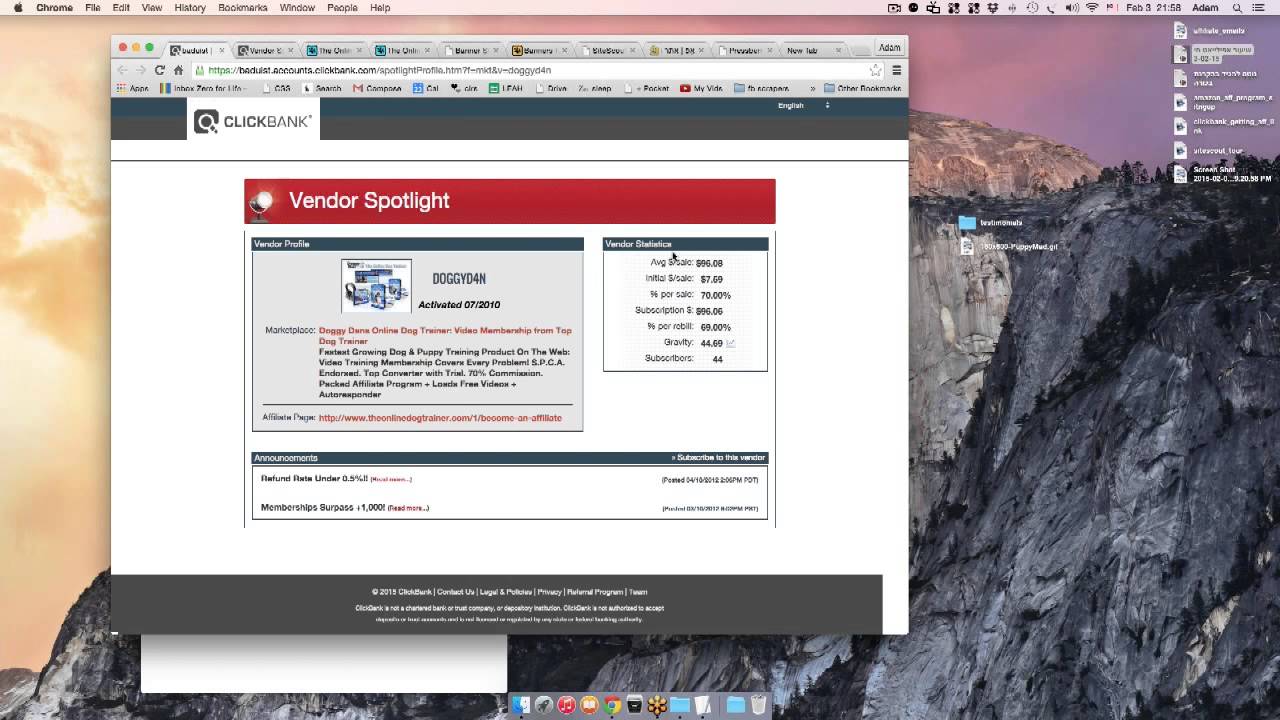Open the Help menu
The width and height of the screenshot is (1280, 720).
[x=380, y=7]
